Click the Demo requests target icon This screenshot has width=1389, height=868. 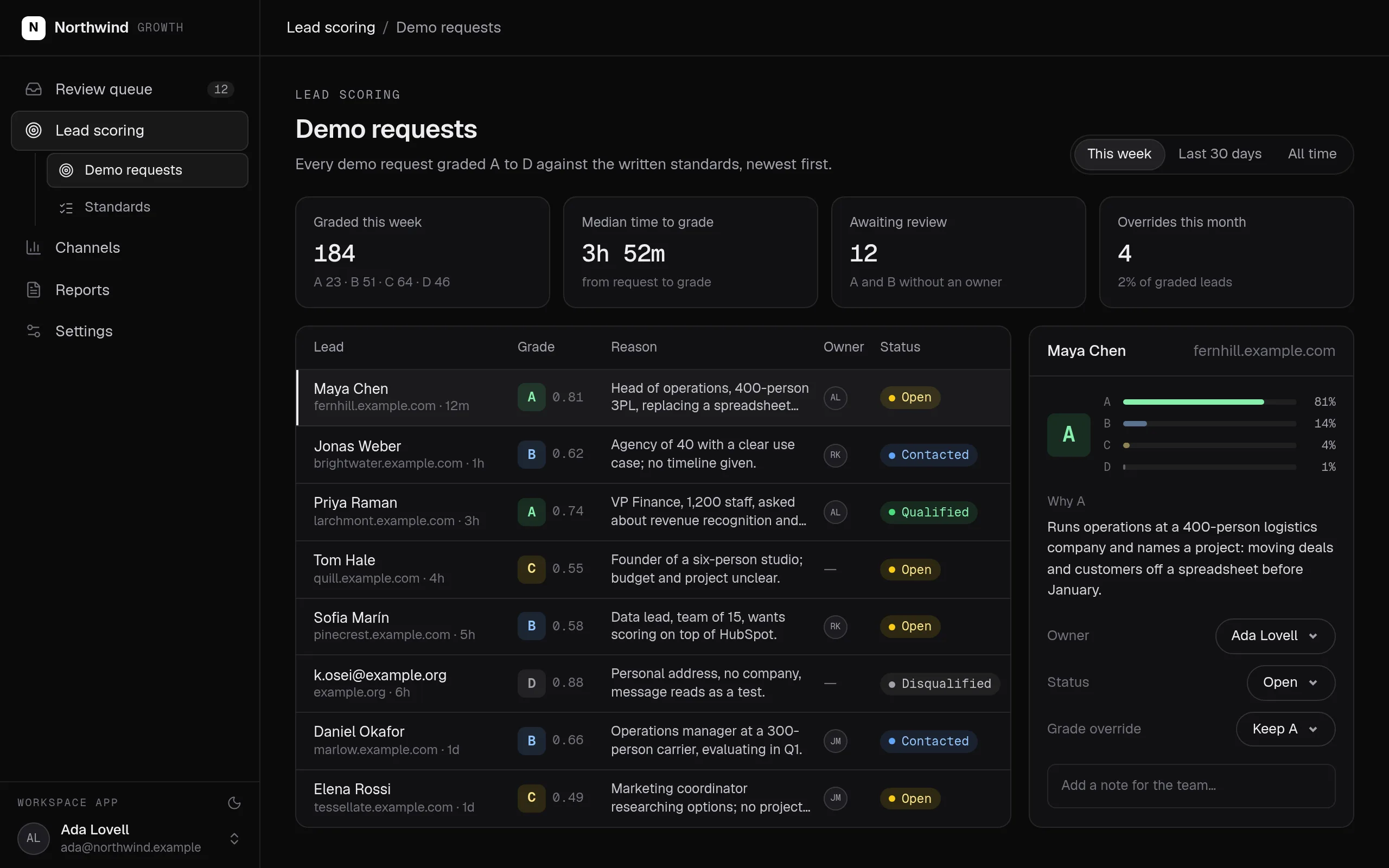pos(67,170)
